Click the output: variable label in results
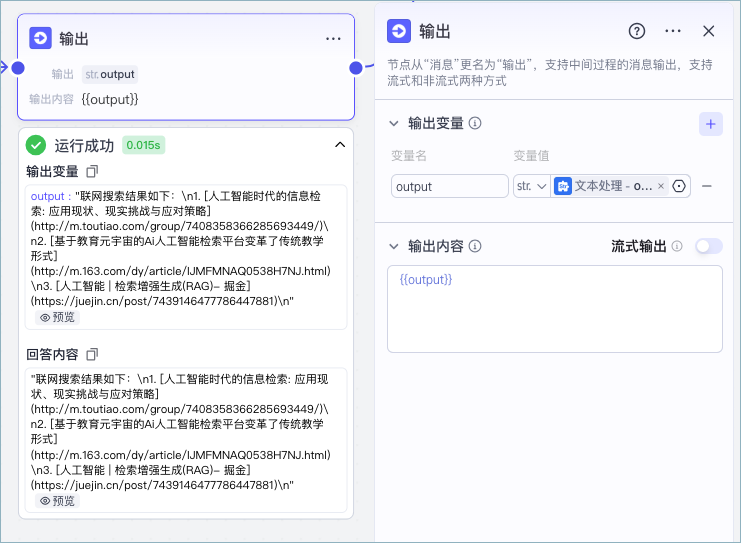The width and height of the screenshot is (741, 543). click(51, 196)
